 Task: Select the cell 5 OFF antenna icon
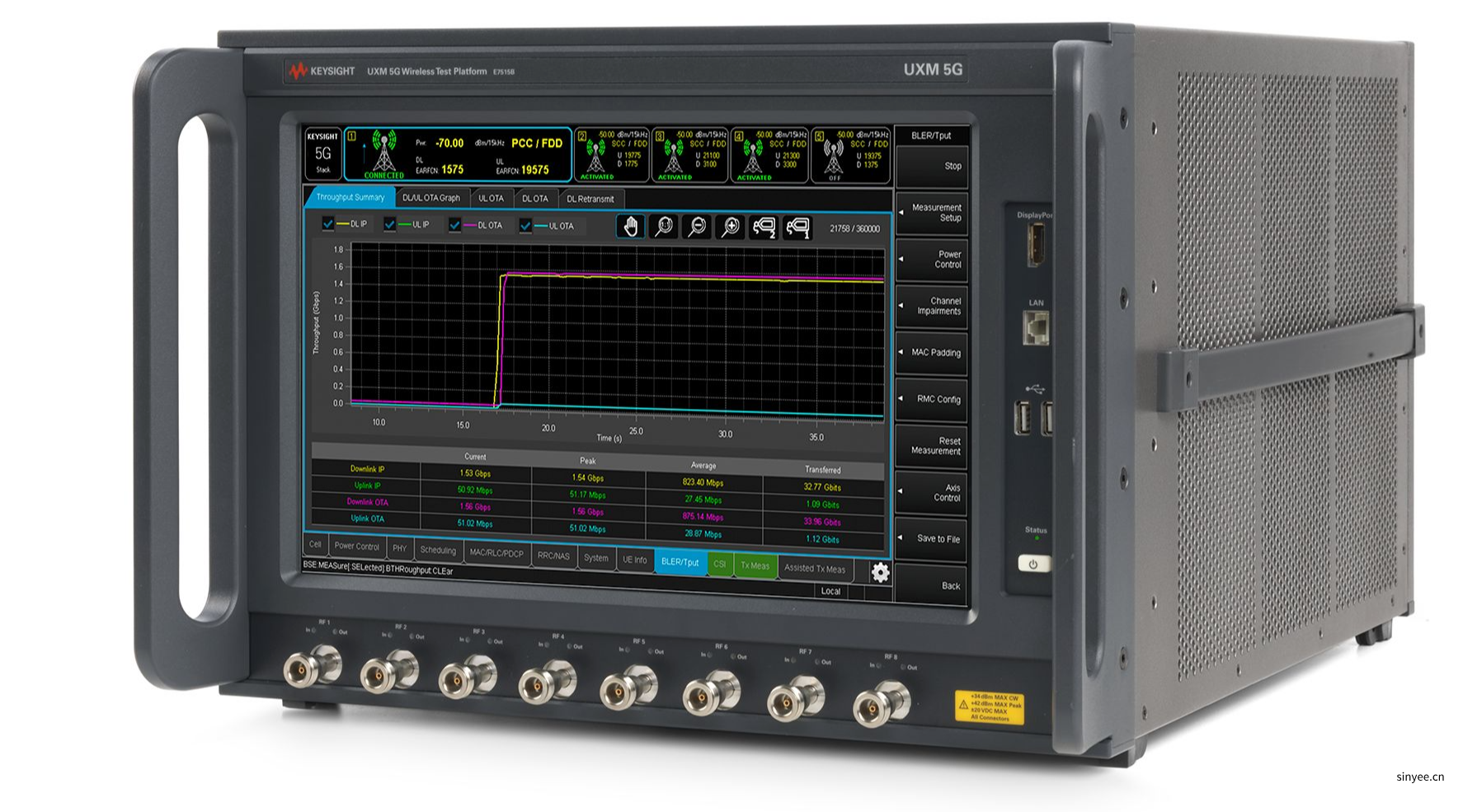click(833, 156)
